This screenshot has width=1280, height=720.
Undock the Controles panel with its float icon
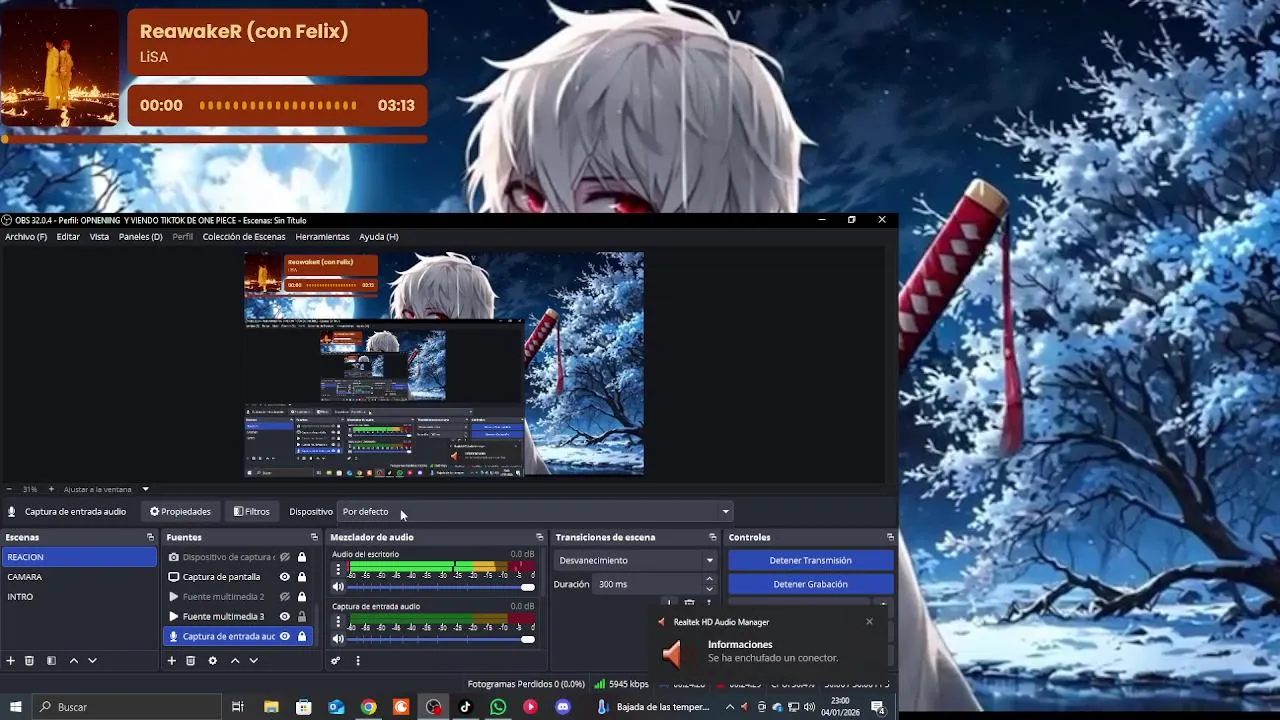[890, 537]
